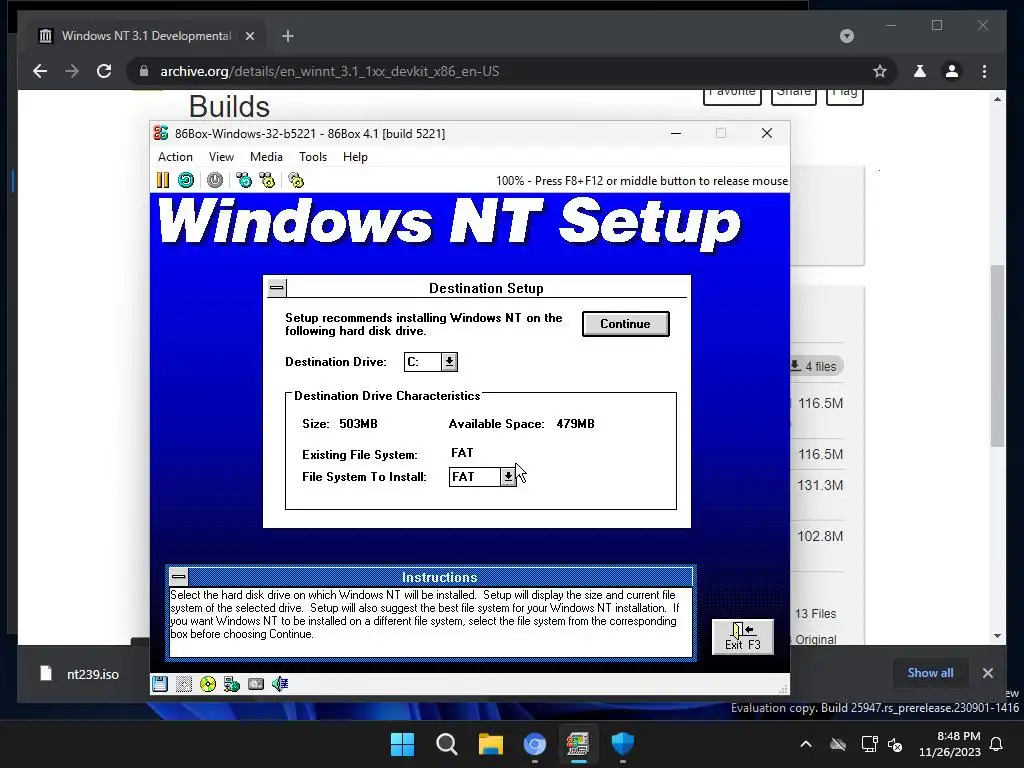The height and width of the screenshot is (768, 1024).
Task: Close the downloads bar
Action: 987,673
